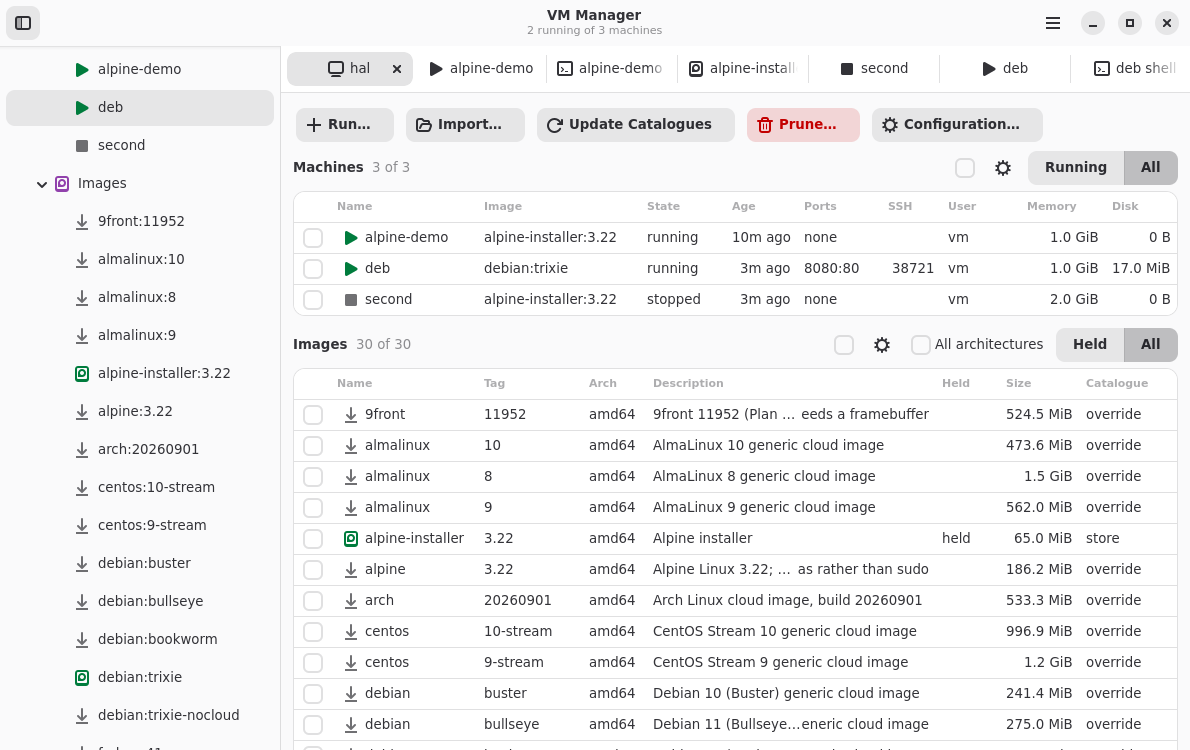Click the play icon in deb machine row
The image size is (1190, 750).
351,269
